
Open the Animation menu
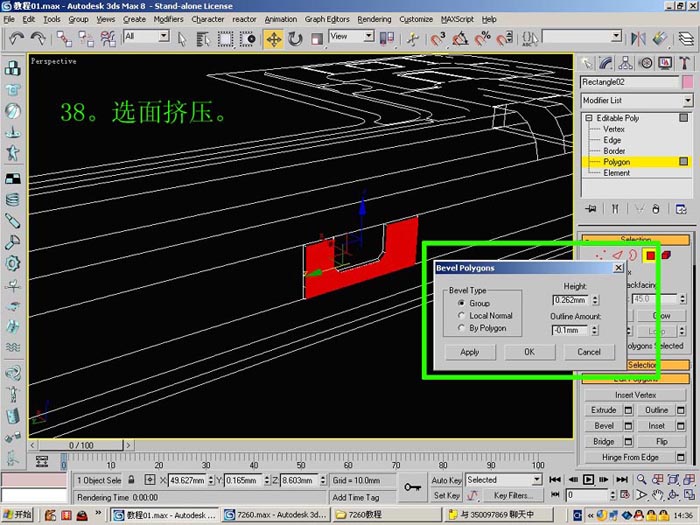pyautogui.click(x=280, y=19)
